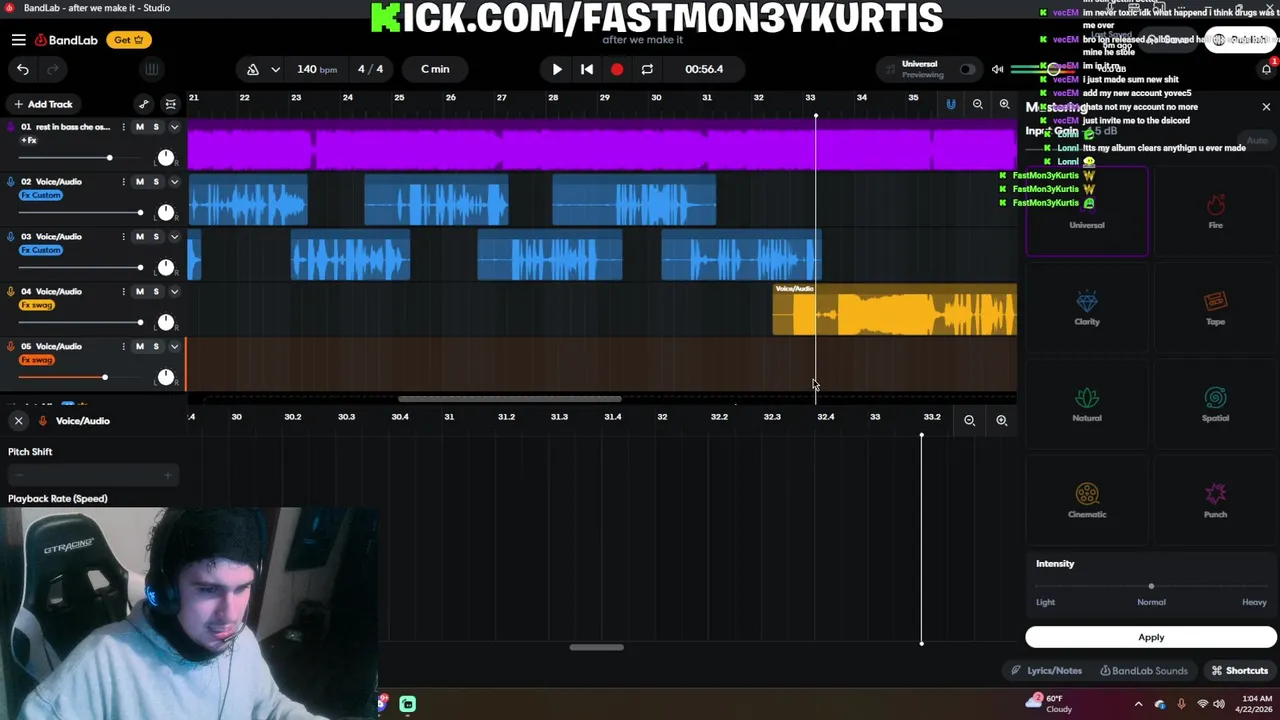Screen dimensions: 1280x720
Task: Collapse all tracks using the track height icon
Action: tap(171, 104)
